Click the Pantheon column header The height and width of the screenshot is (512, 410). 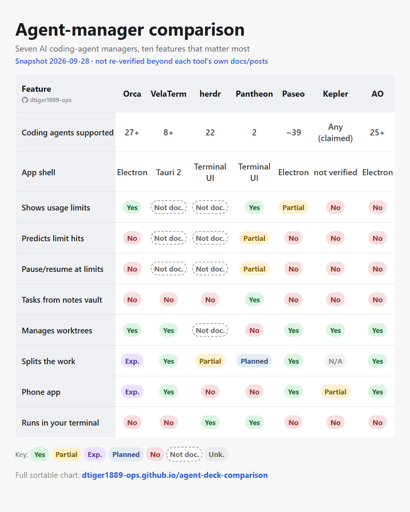coord(254,94)
